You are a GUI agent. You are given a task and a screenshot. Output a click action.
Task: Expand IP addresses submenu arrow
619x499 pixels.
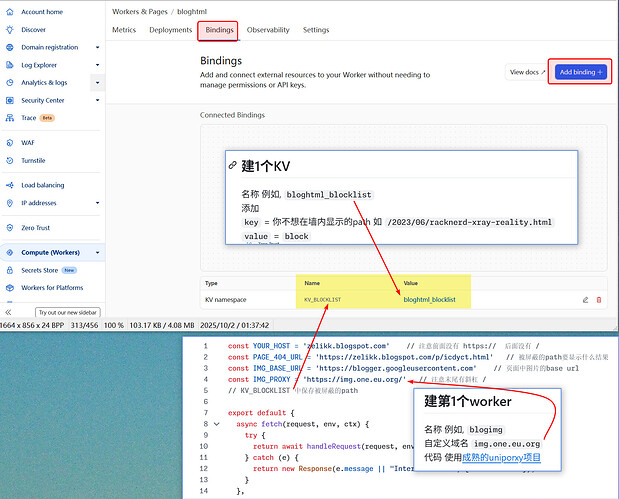point(98,203)
